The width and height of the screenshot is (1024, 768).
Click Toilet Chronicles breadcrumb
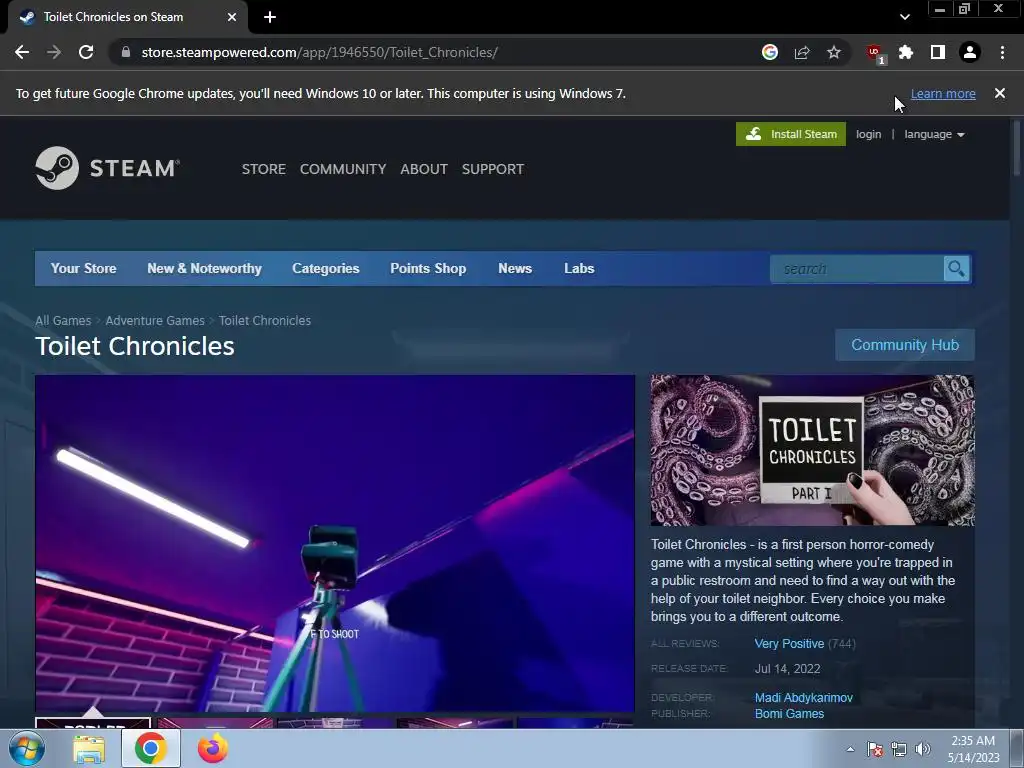click(x=264, y=321)
